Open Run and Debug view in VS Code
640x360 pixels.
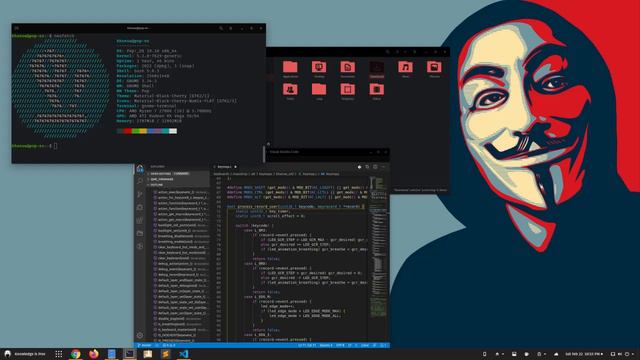pos(140,207)
